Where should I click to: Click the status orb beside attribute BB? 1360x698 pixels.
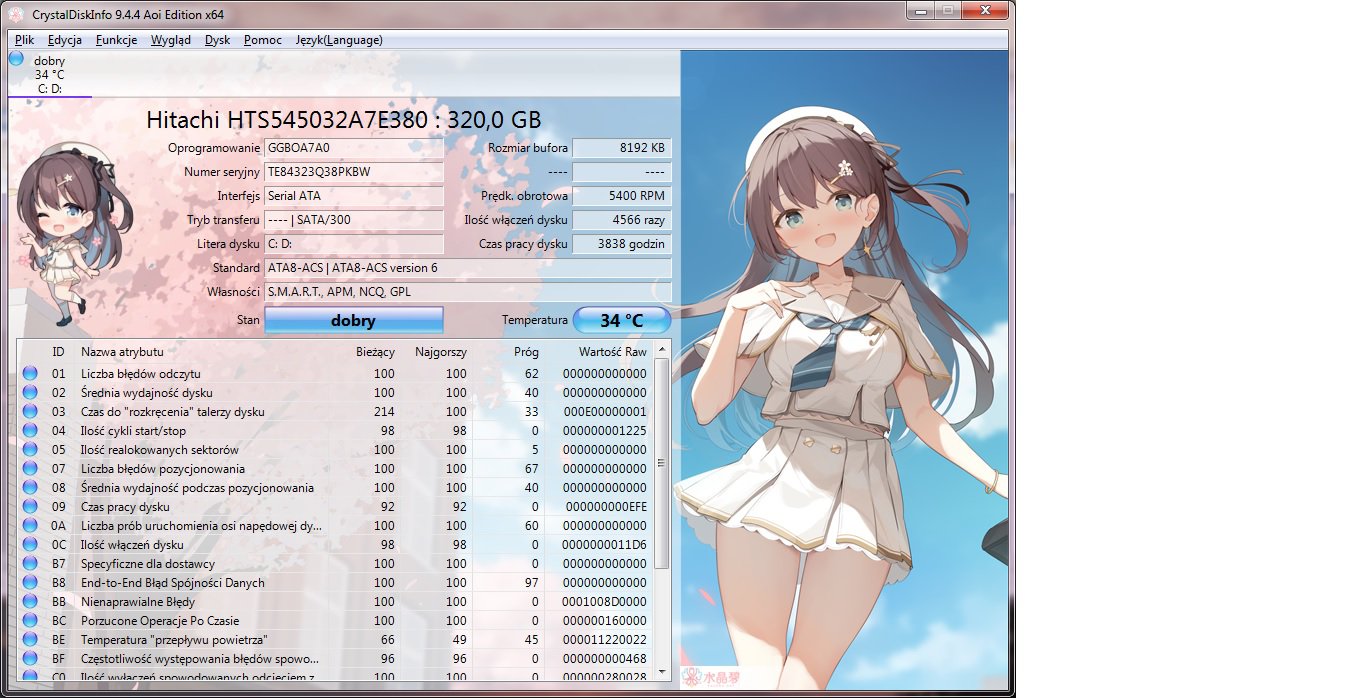[x=30, y=601]
